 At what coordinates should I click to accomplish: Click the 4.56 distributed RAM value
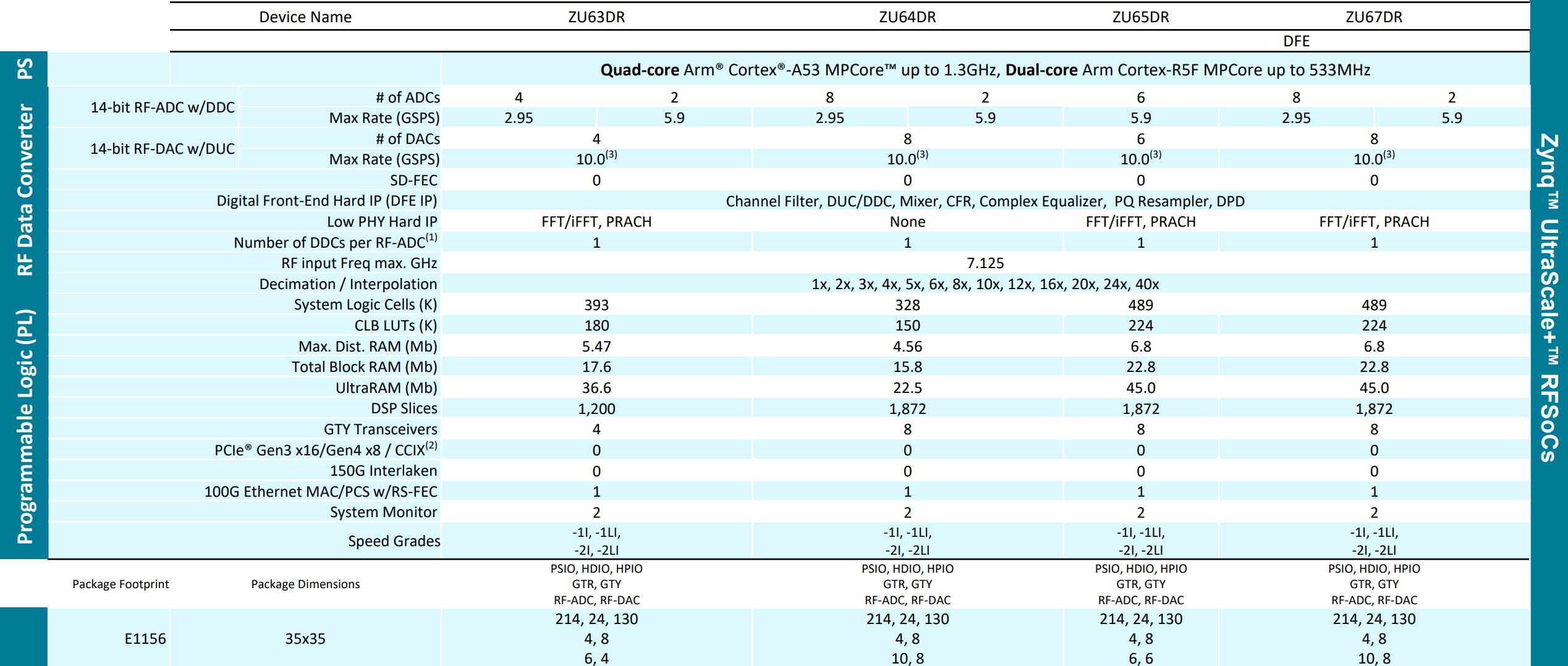tap(907, 347)
